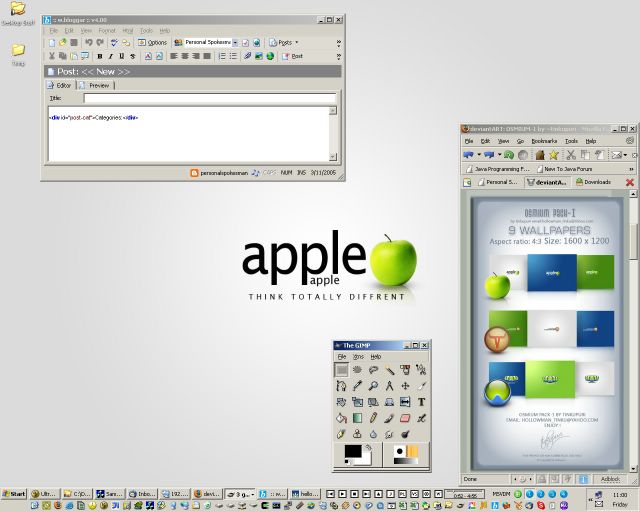Click the Windows Start button
Screen dimensions: 640x512
click(x=14, y=494)
